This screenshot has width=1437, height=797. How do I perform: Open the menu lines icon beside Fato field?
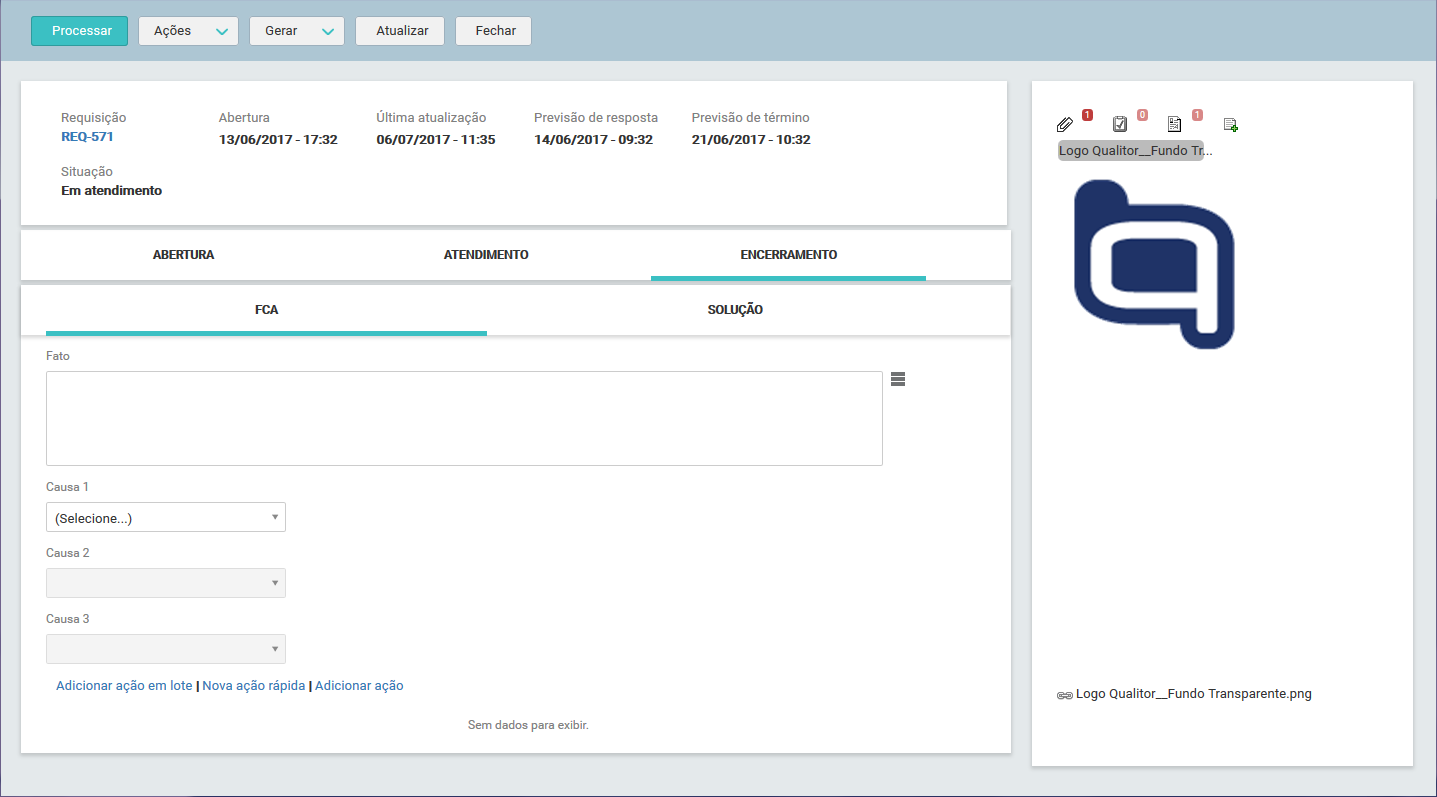click(897, 379)
